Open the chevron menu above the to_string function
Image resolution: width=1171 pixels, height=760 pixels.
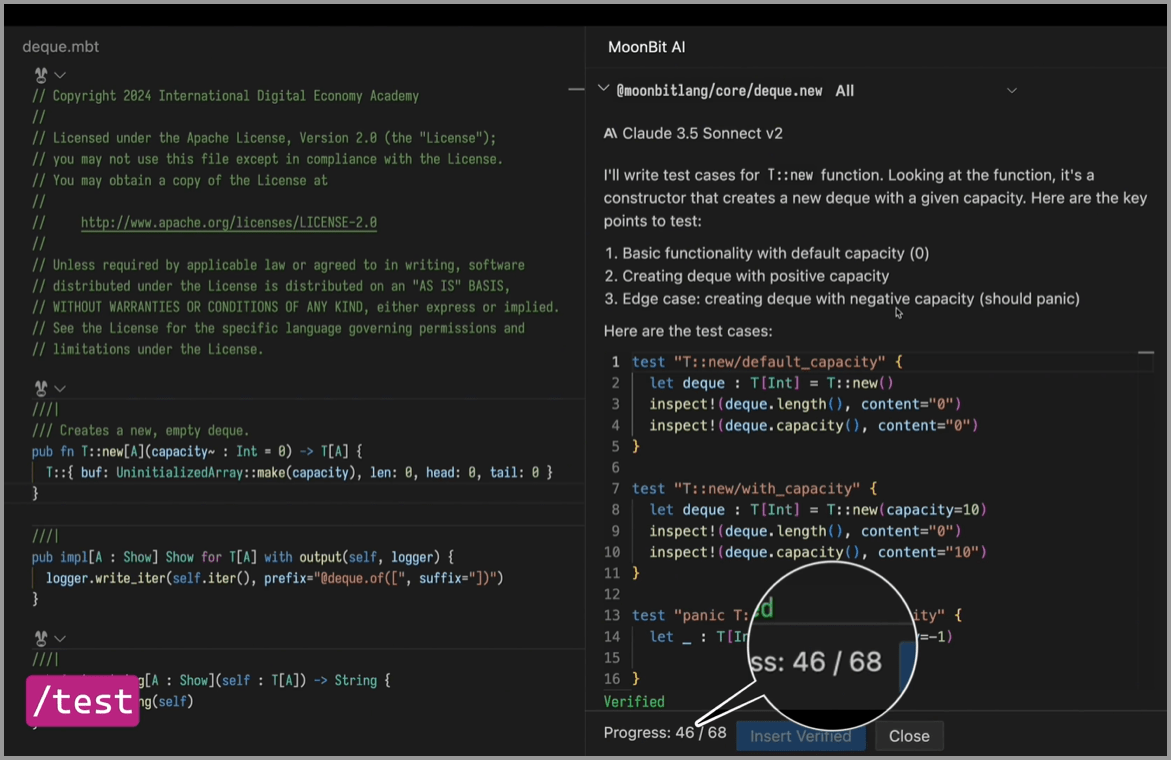pyautogui.click(x=60, y=638)
